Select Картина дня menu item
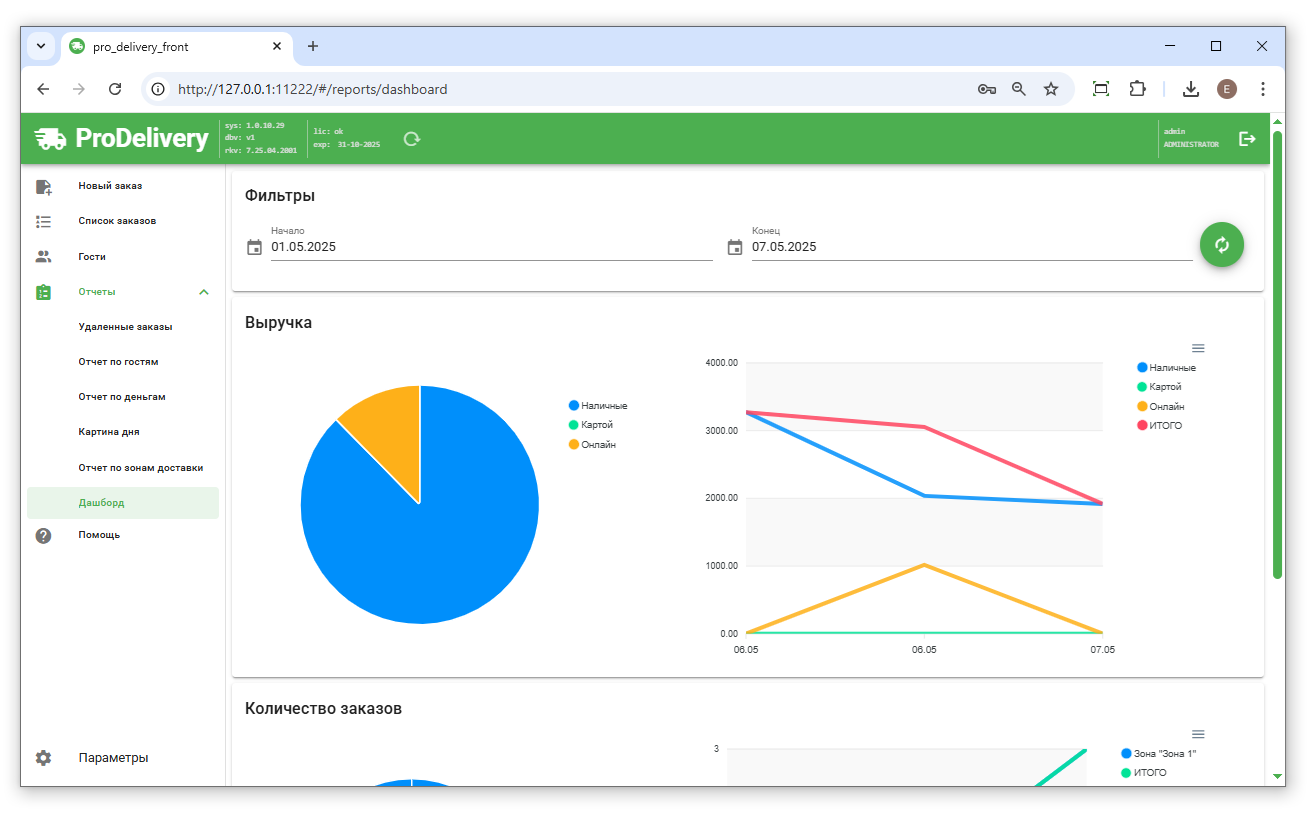This screenshot has height=815, width=1308. point(109,432)
